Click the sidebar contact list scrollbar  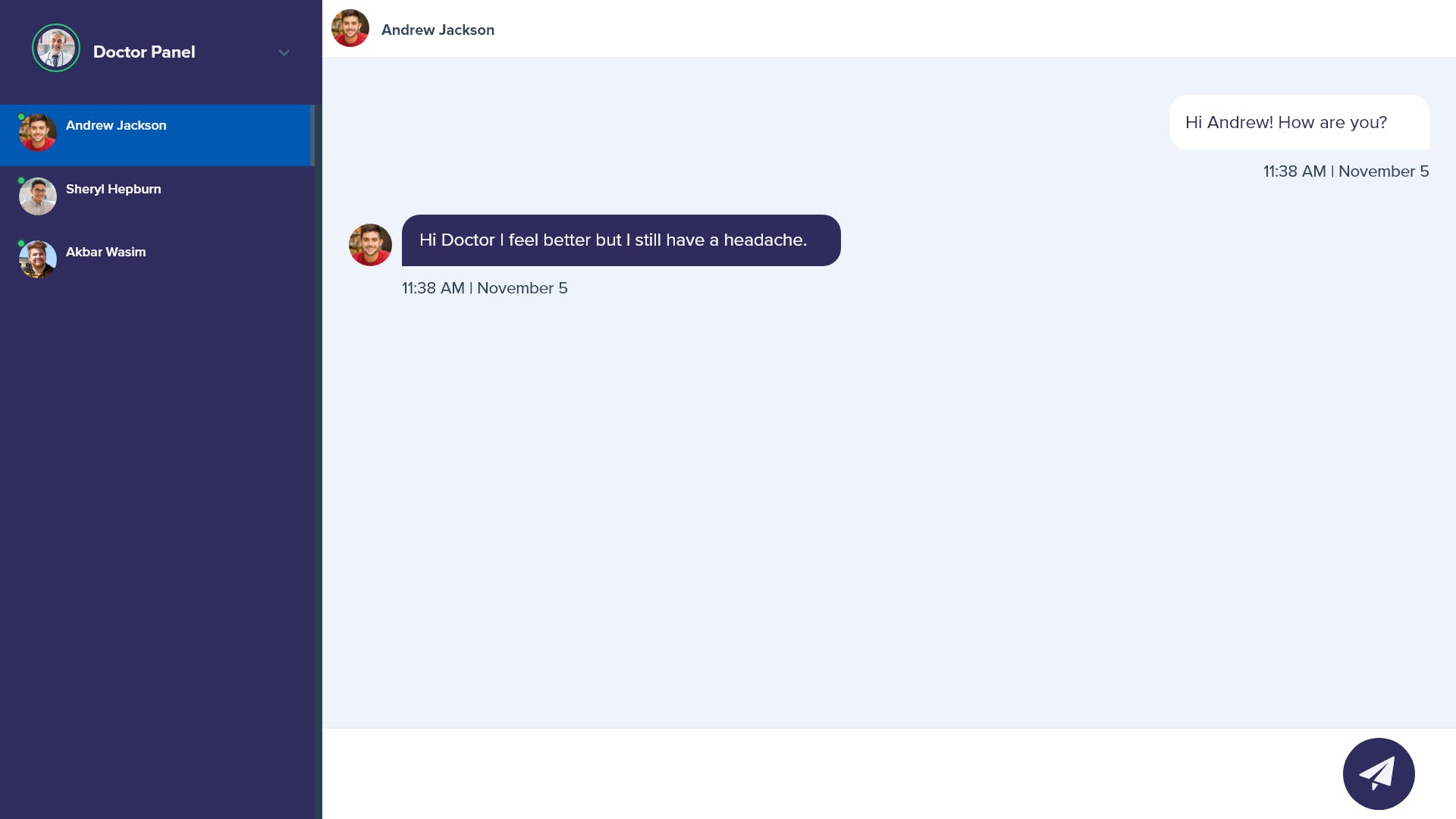[x=312, y=136]
